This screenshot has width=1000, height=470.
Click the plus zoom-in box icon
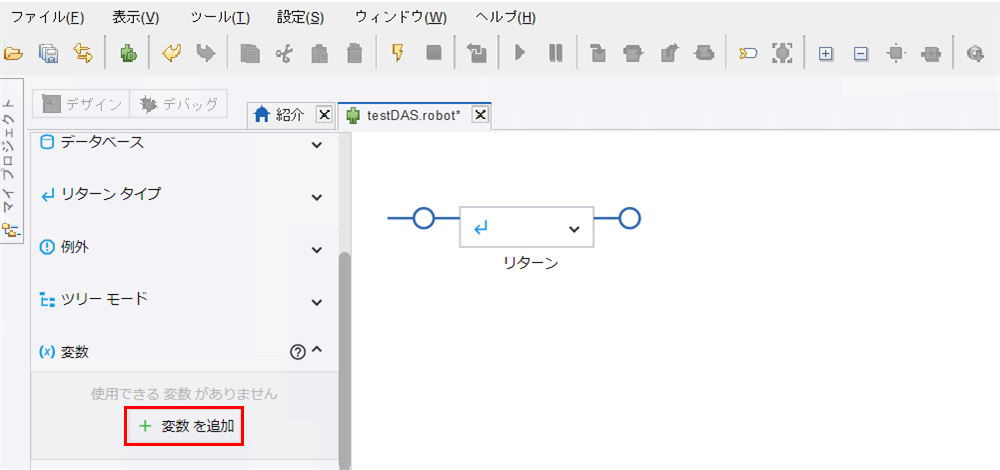point(826,54)
